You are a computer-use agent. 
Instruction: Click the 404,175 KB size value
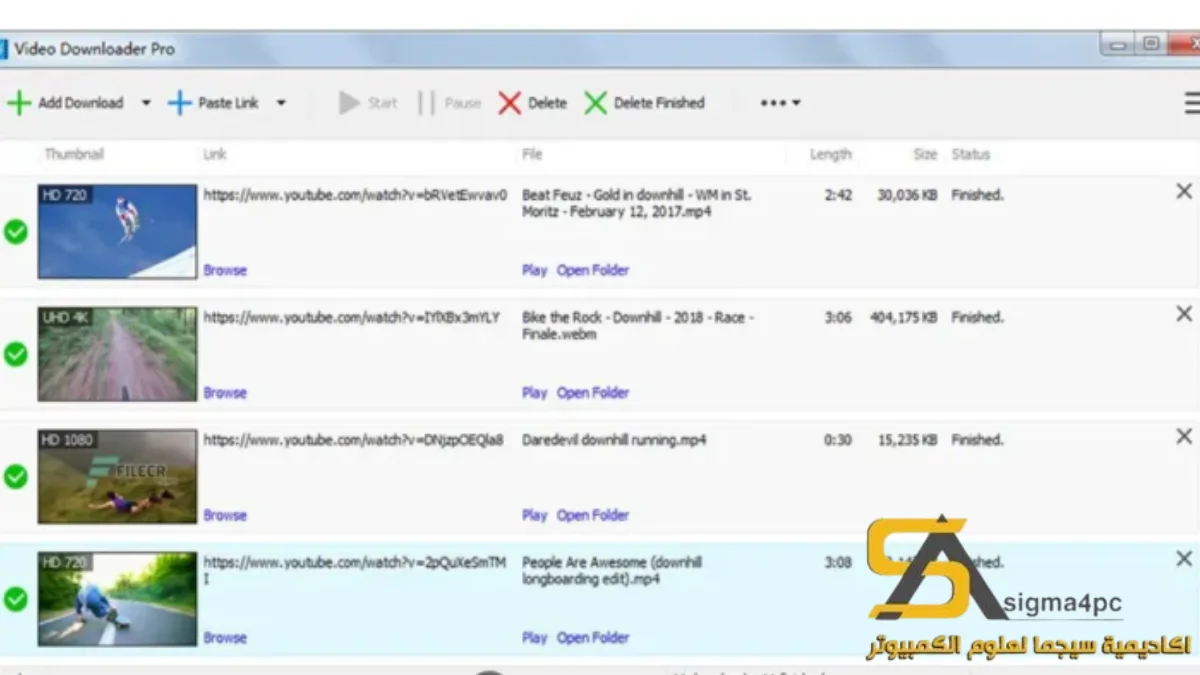(x=903, y=317)
